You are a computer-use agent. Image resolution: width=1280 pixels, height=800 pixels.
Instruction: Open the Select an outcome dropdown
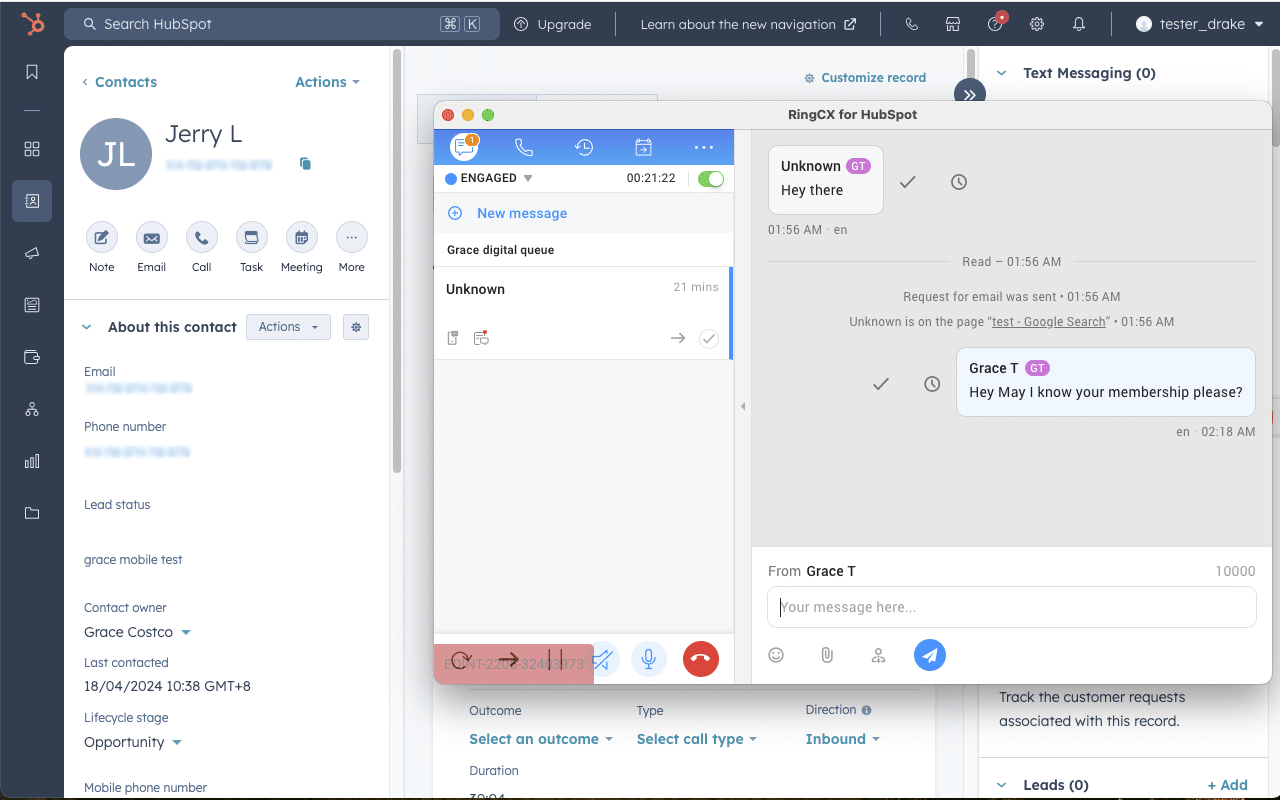click(540, 739)
